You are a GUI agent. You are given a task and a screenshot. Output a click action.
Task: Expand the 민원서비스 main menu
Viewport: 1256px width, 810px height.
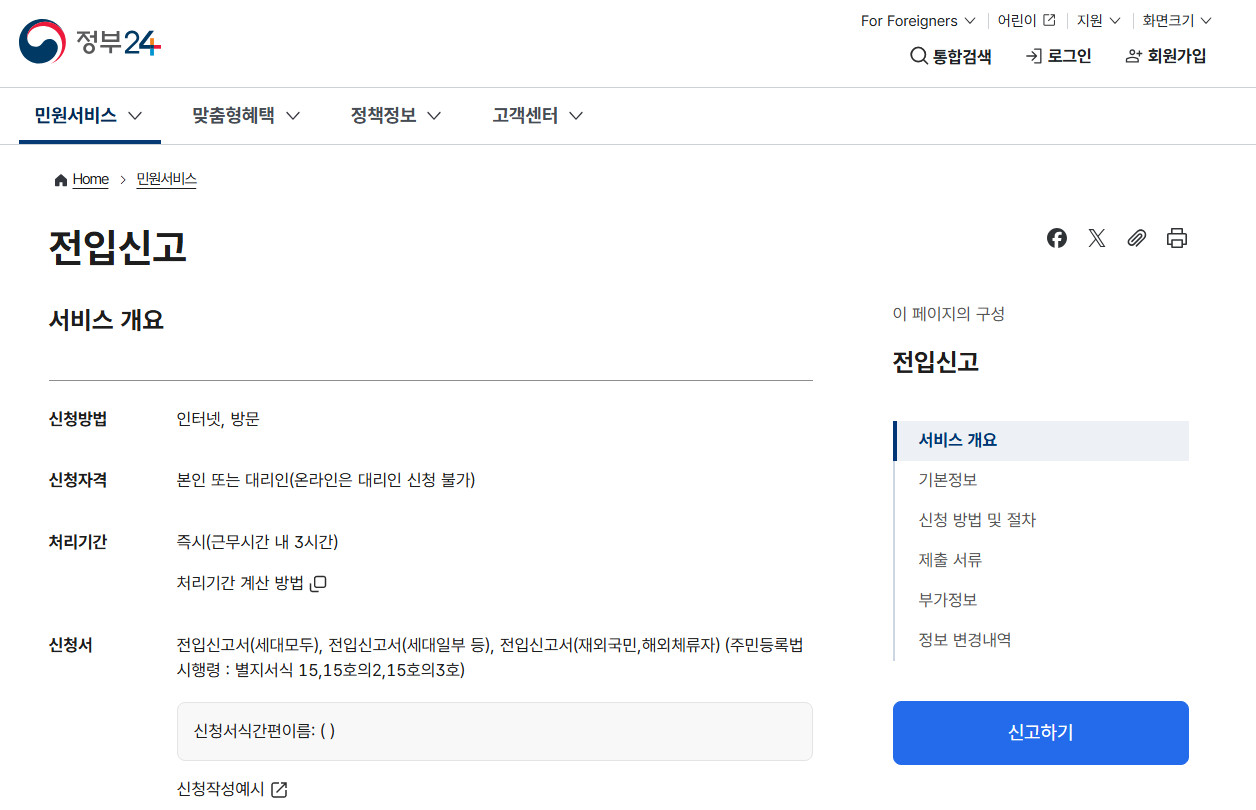(89, 116)
